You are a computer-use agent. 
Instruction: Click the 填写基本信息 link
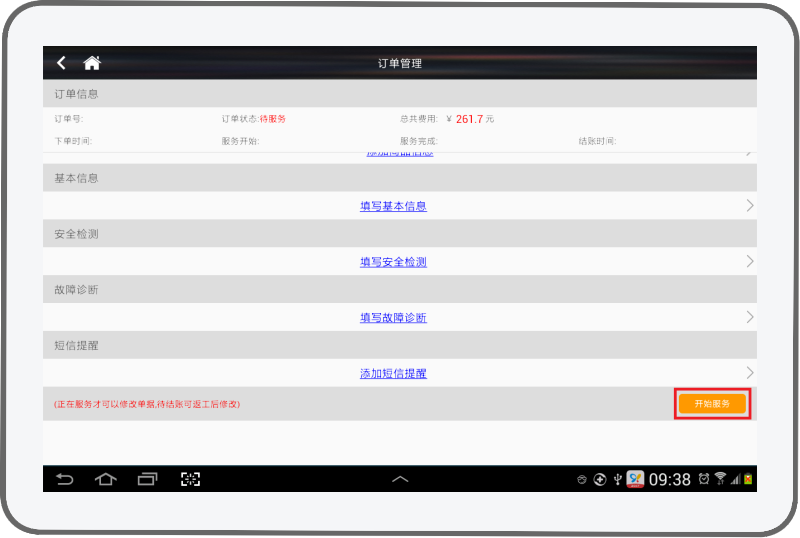[393, 206]
